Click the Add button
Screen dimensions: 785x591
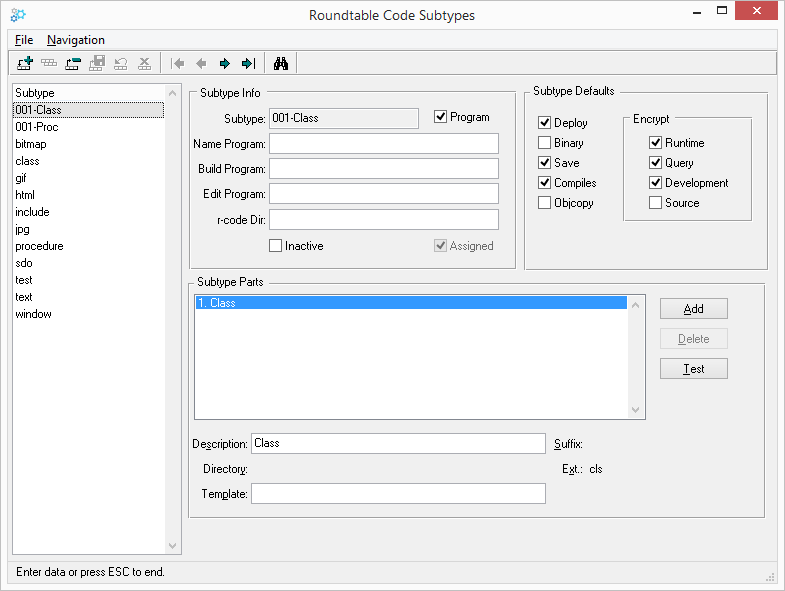click(693, 309)
